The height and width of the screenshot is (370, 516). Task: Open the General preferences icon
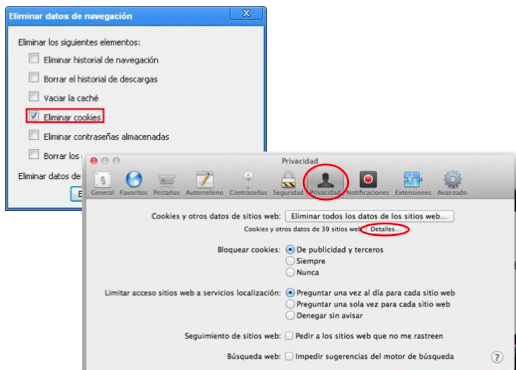click(103, 183)
